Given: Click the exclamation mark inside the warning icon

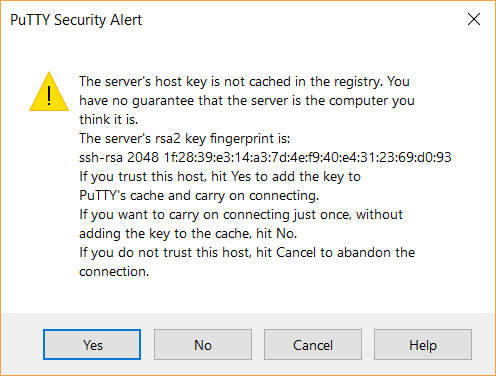Looking at the screenshot, I should (49, 96).
